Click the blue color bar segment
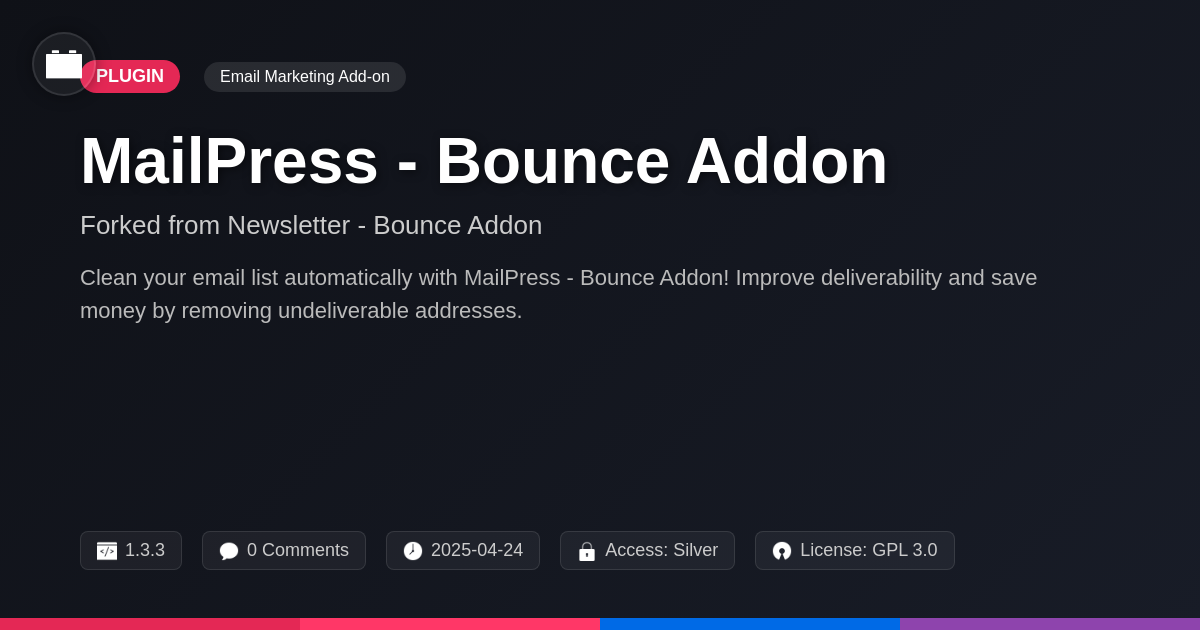1200x630 pixels. coord(750,624)
